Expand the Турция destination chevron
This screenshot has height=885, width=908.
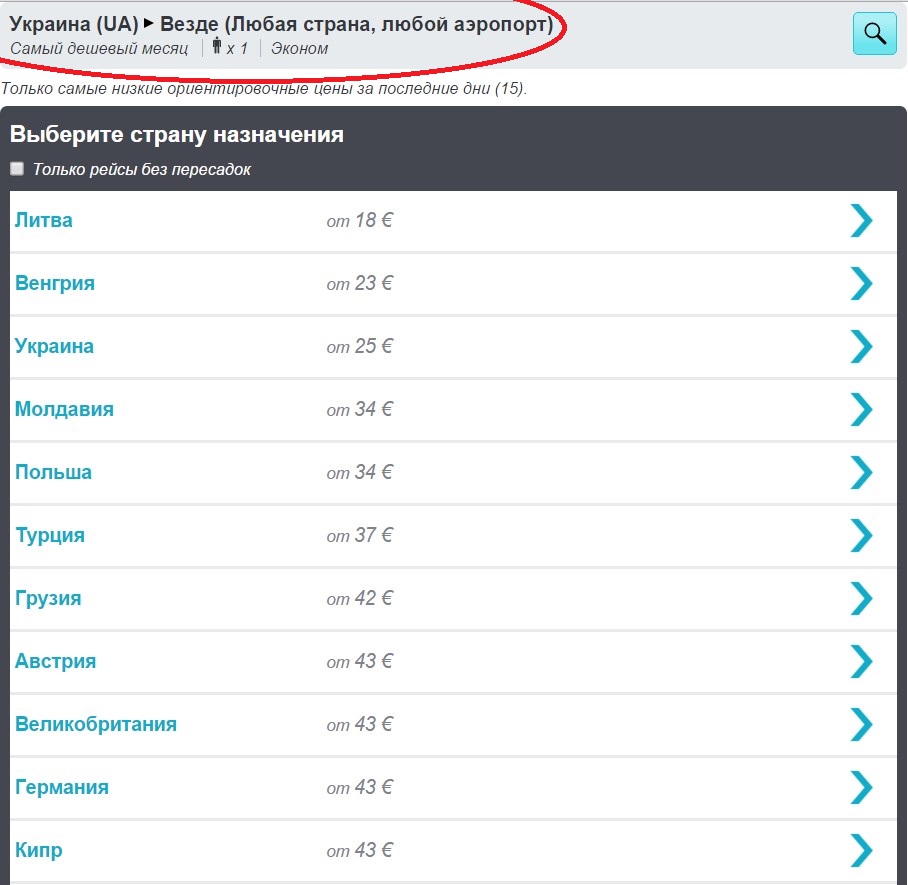click(x=861, y=535)
